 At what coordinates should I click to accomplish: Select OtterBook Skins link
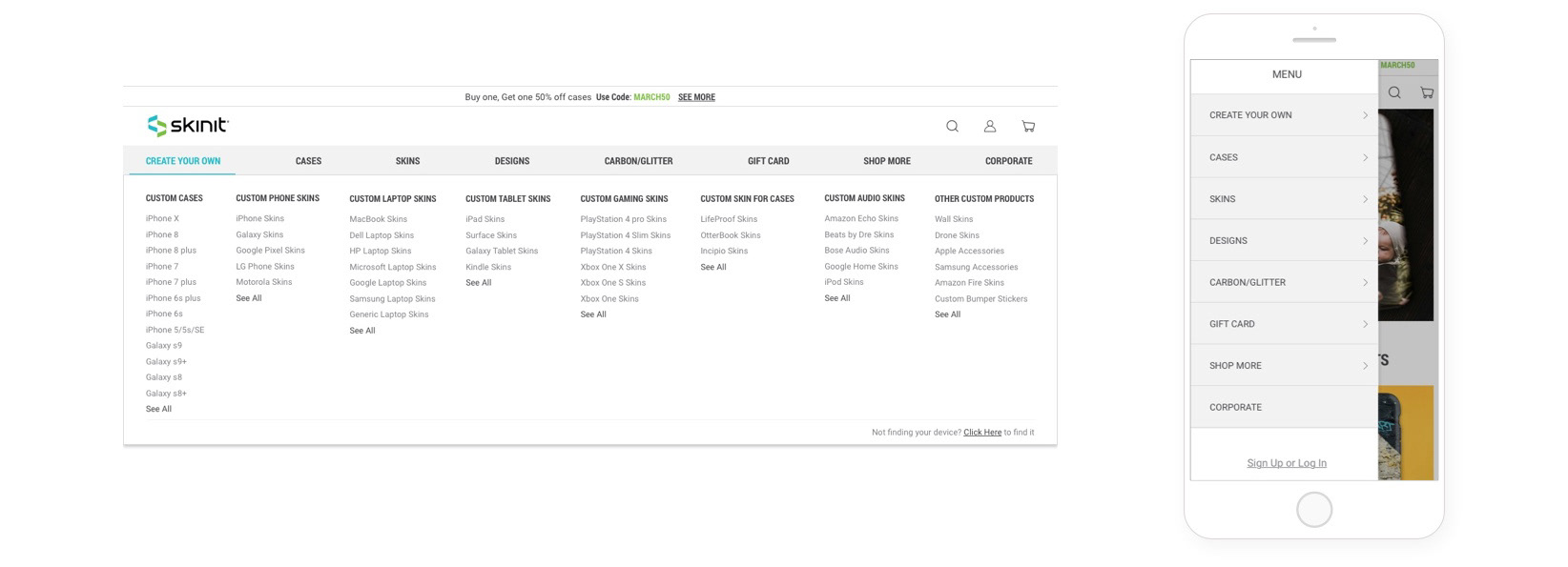731,235
